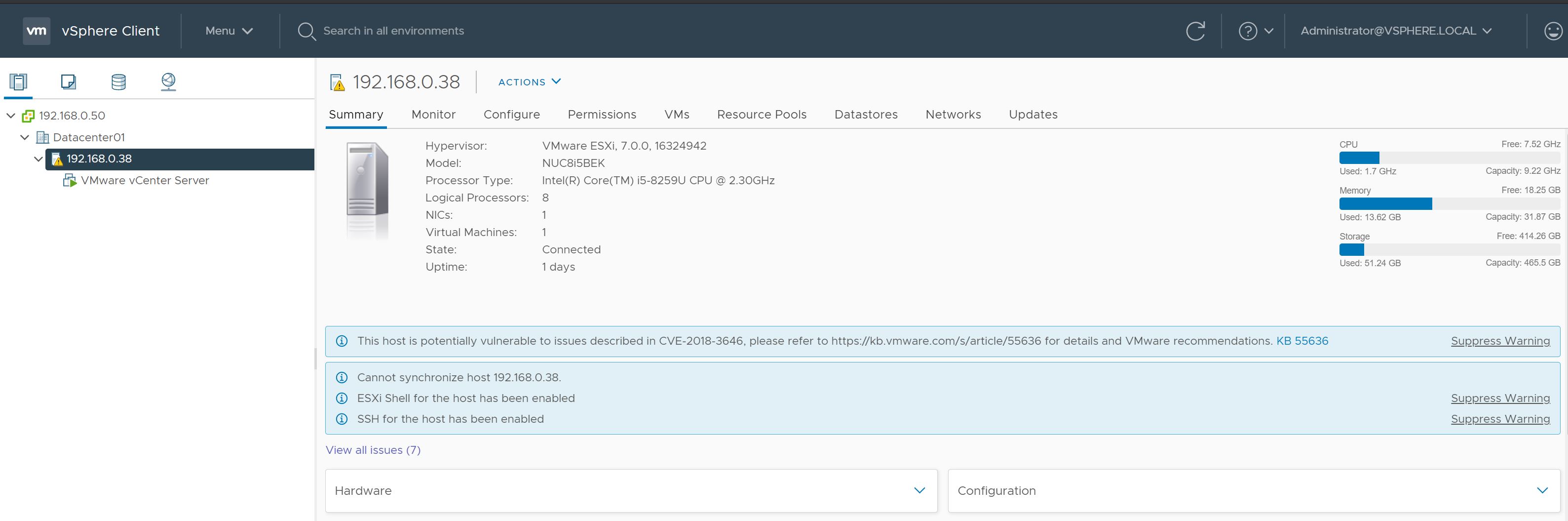Screen dimensions: 1568x521
Task: Click info icon for Cannot synchronize host
Action: click(342, 378)
